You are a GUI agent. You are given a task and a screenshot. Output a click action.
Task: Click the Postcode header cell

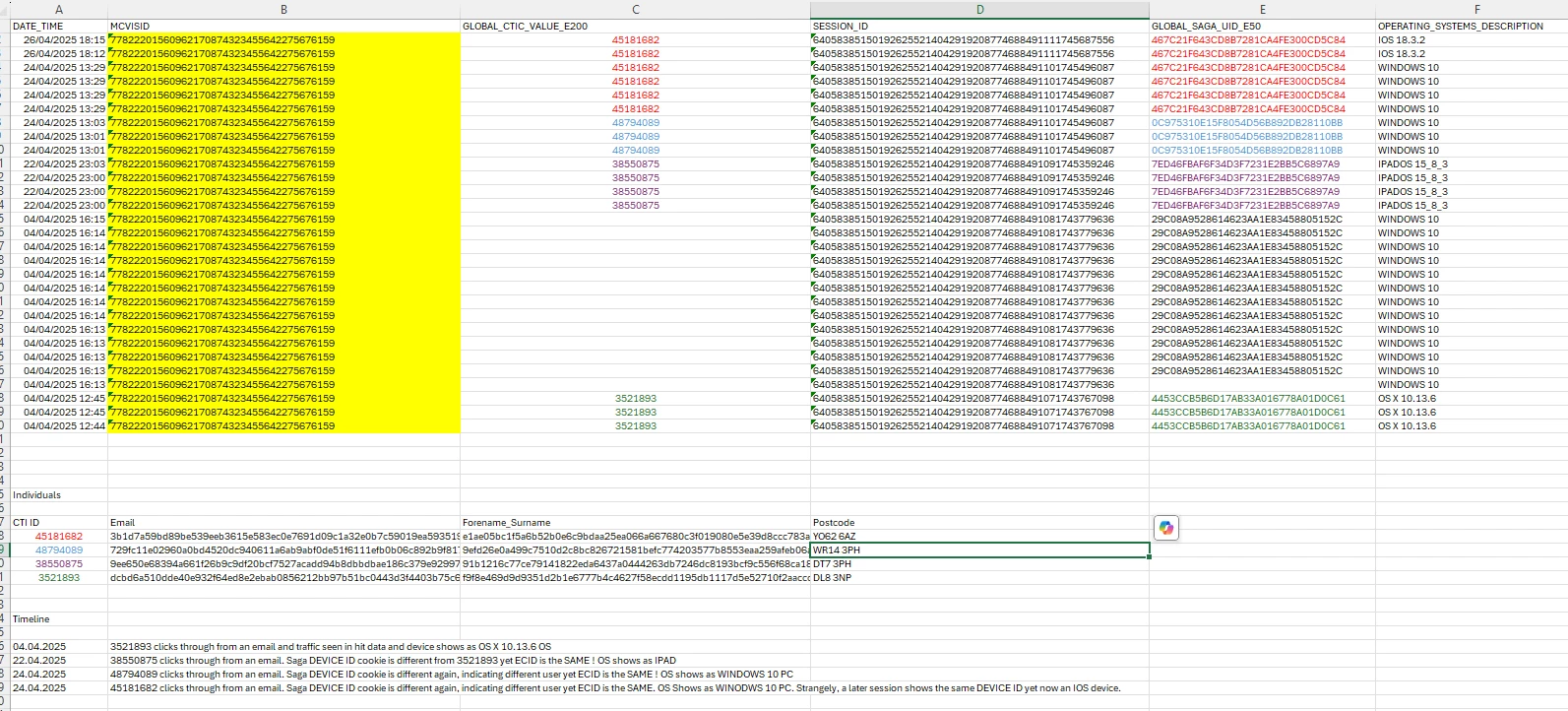click(979, 523)
